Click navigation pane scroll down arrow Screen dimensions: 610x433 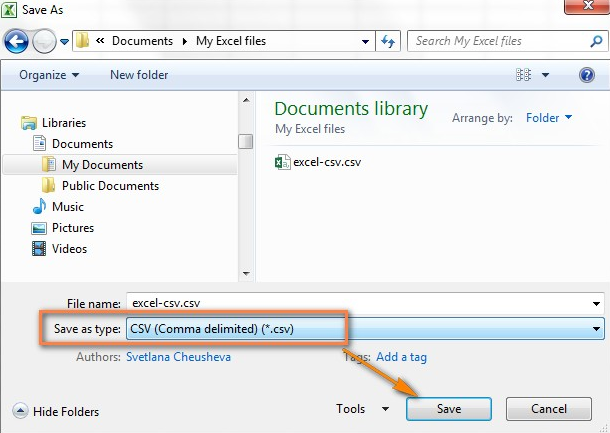tap(246, 273)
